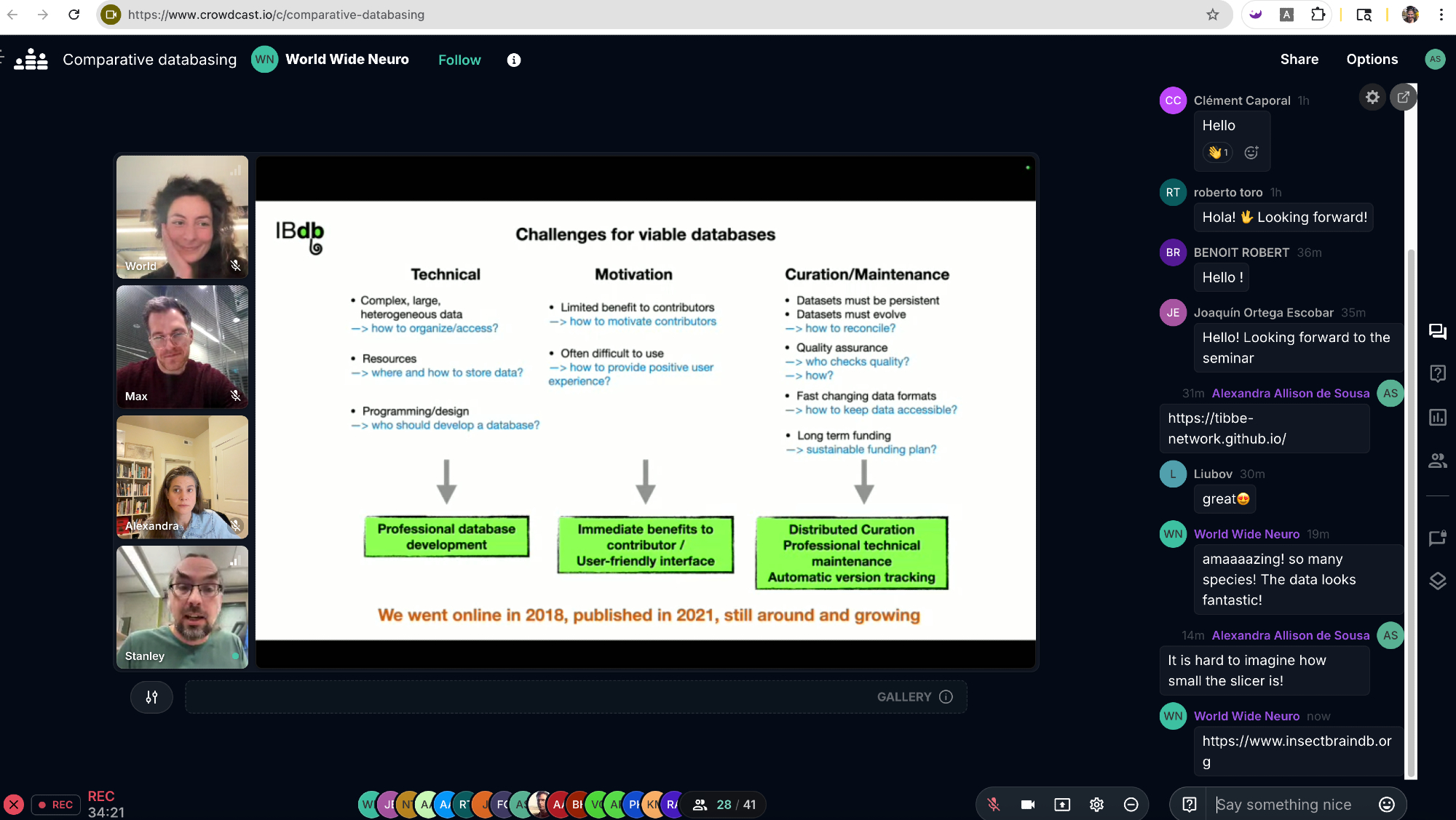This screenshot has width=1456, height=820.
Task: Toggle the camera on or off
Action: click(x=1028, y=804)
